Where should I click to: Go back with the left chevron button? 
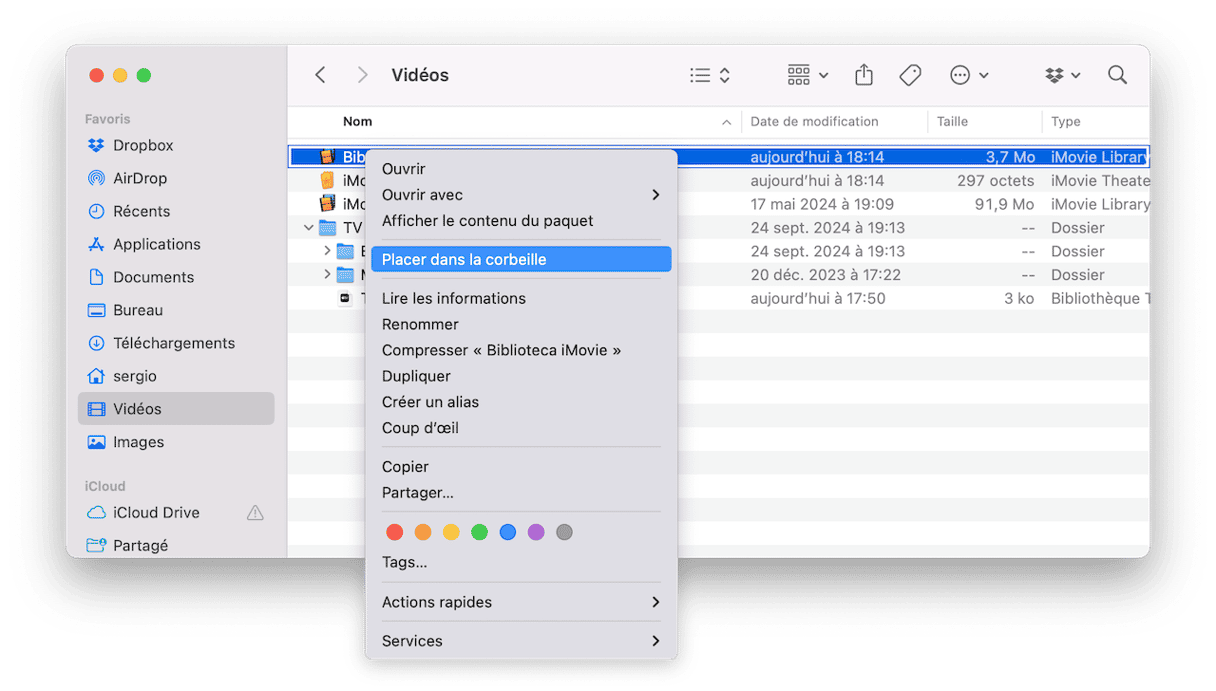(x=320, y=75)
